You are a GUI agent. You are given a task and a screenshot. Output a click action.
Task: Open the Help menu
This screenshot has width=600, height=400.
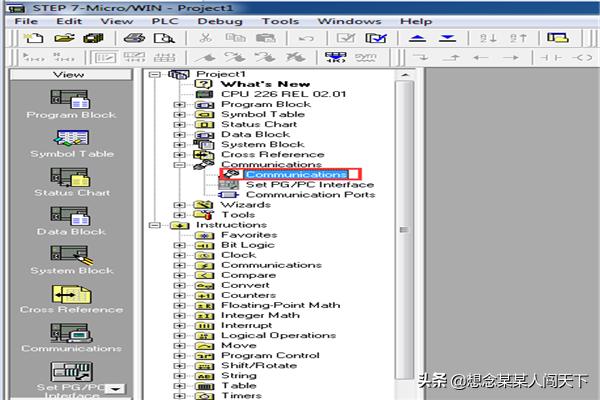416,21
